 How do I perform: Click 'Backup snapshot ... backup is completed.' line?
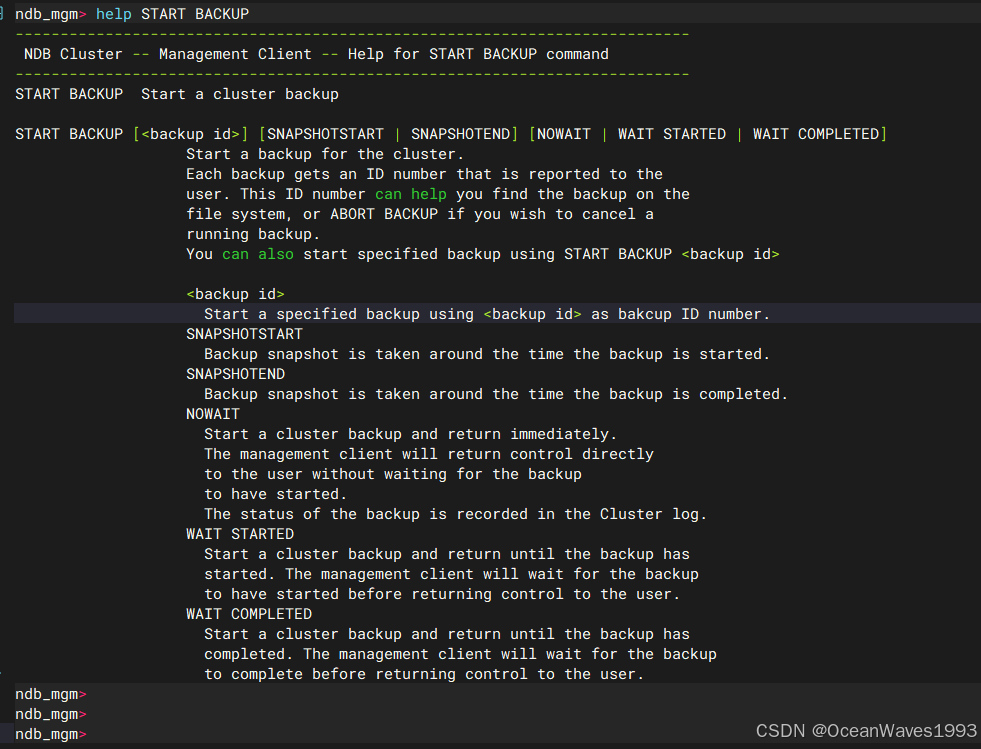[x=496, y=394]
